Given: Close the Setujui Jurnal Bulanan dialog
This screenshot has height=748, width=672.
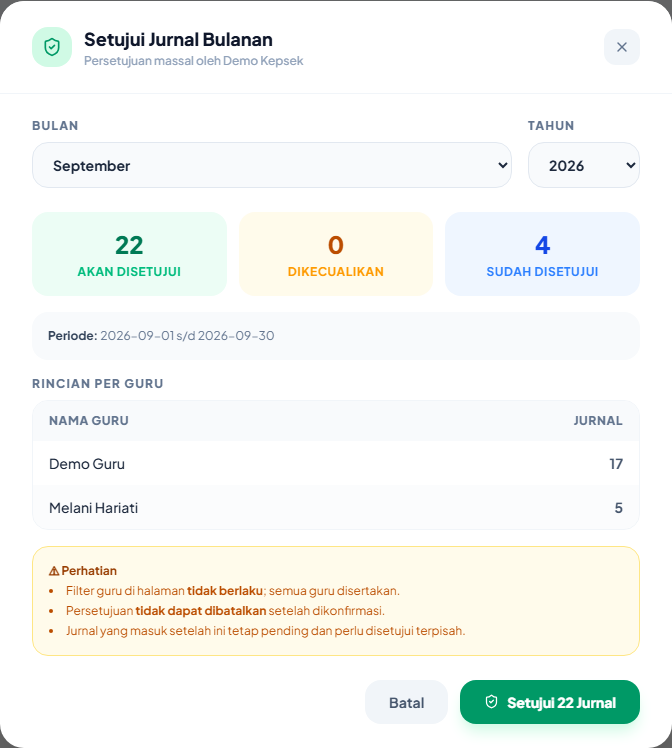Looking at the screenshot, I should [621, 47].
